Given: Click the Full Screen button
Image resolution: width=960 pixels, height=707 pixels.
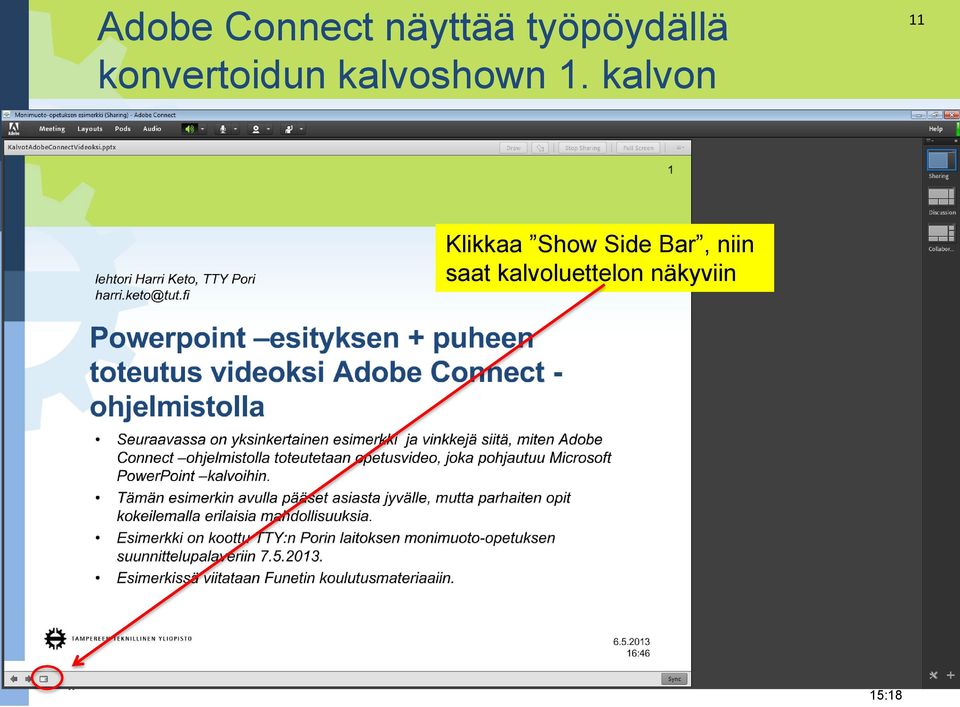Looking at the screenshot, I should (x=638, y=148).
